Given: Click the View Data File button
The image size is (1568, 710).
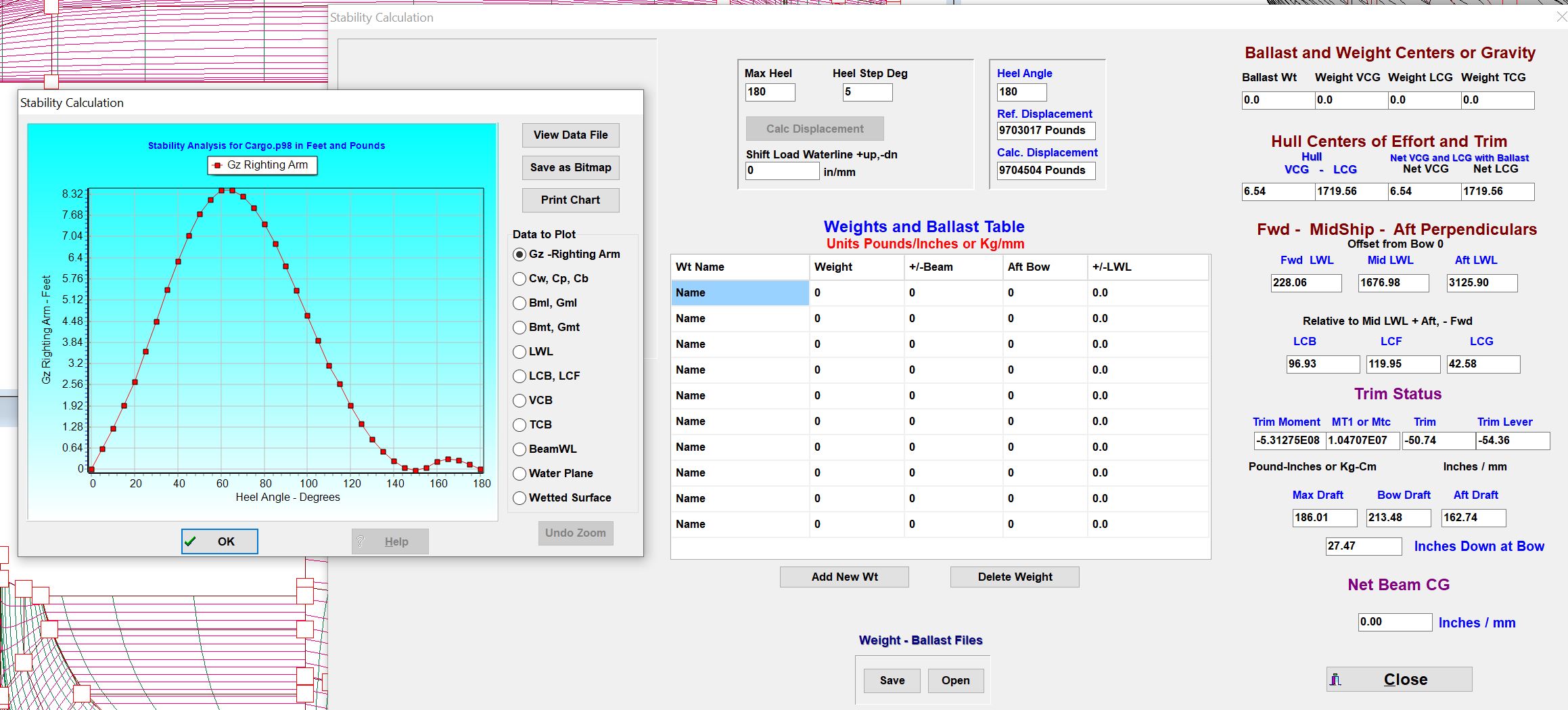Looking at the screenshot, I should point(570,135).
